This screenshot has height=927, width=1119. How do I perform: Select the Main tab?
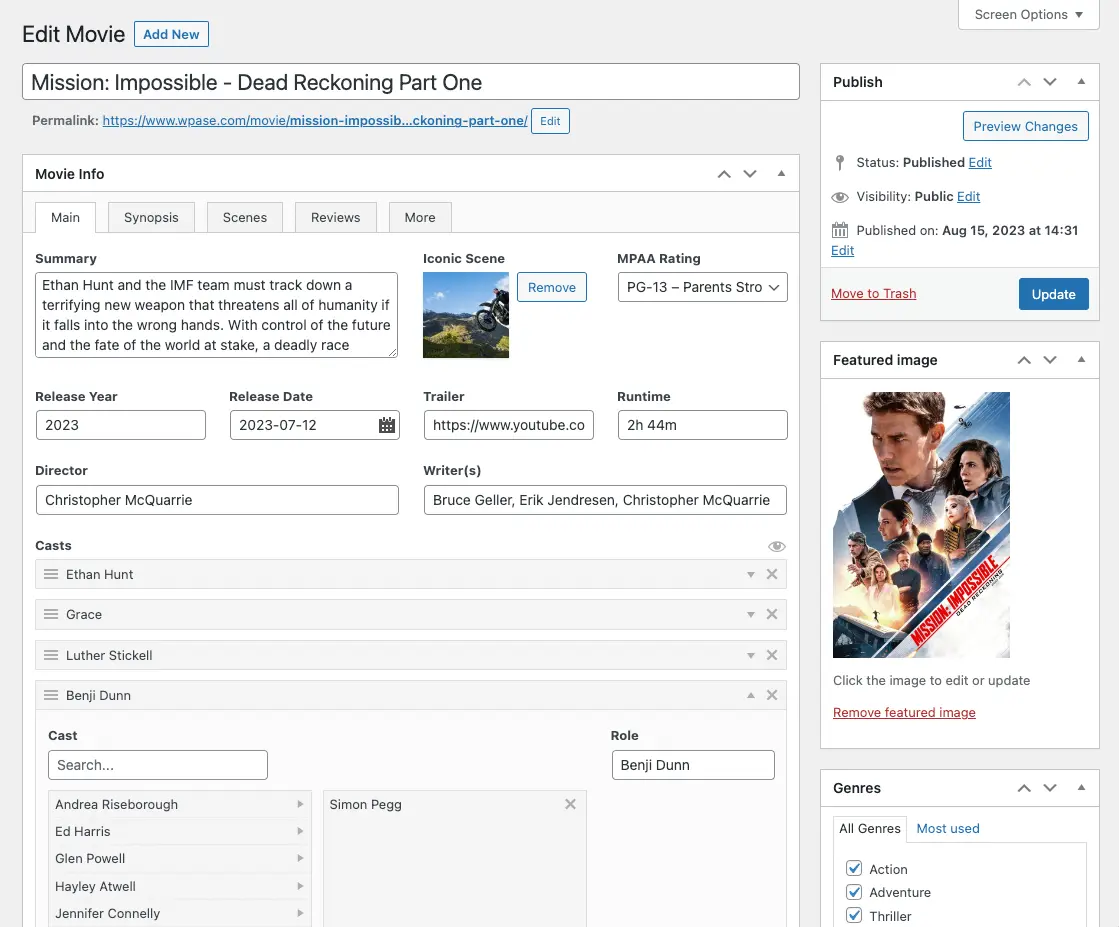click(x=65, y=218)
